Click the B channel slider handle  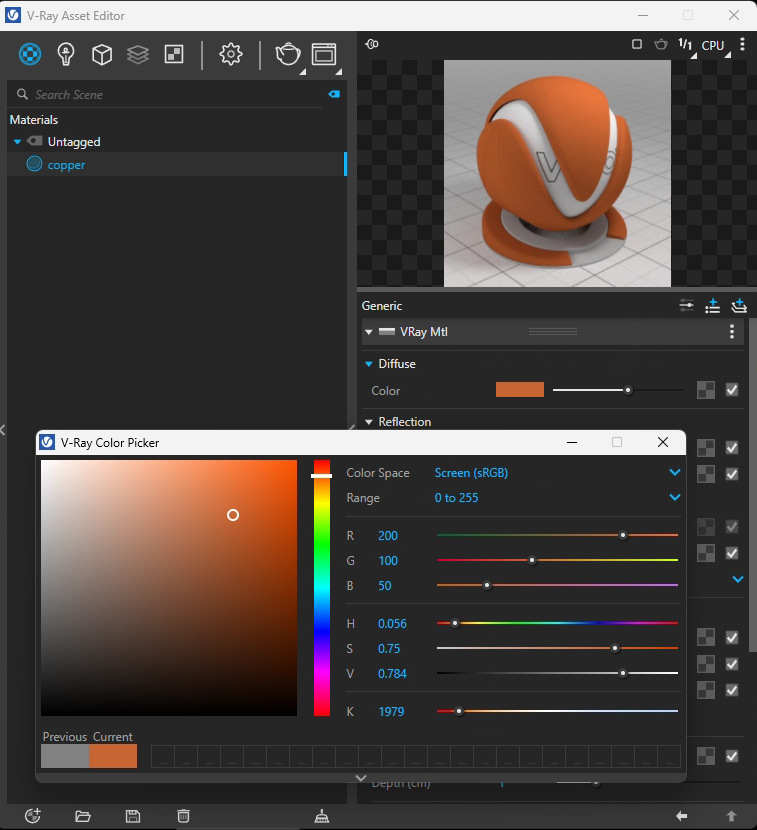pos(487,585)
